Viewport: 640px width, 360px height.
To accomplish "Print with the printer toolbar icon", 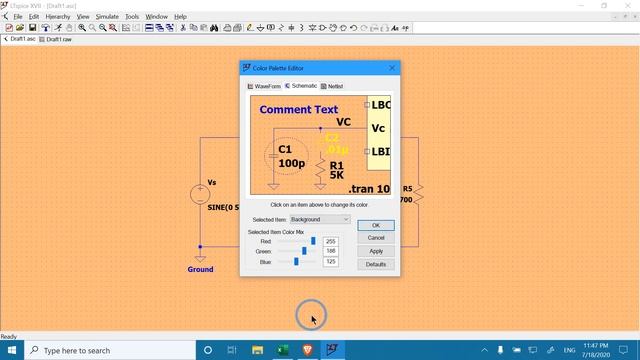I will [227, 28].
